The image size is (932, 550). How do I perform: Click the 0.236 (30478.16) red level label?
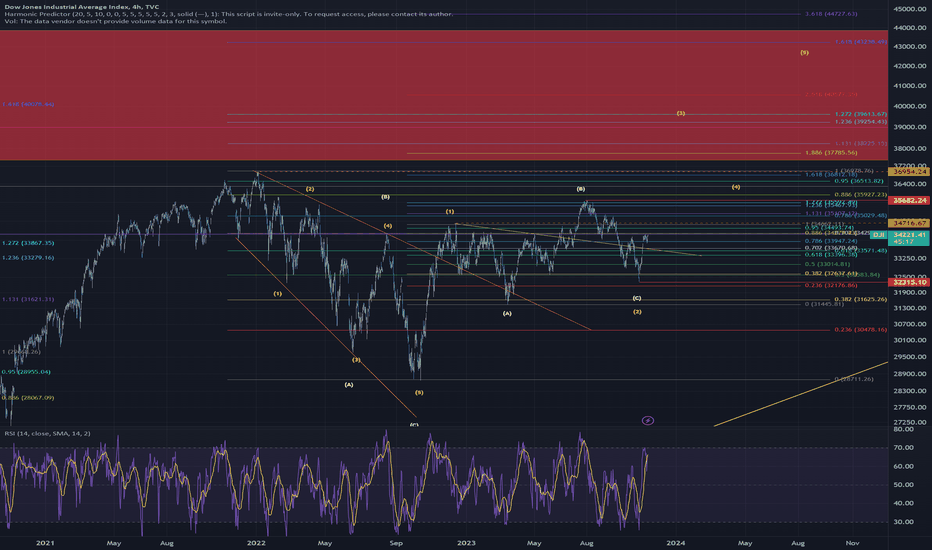pos(861,330)
